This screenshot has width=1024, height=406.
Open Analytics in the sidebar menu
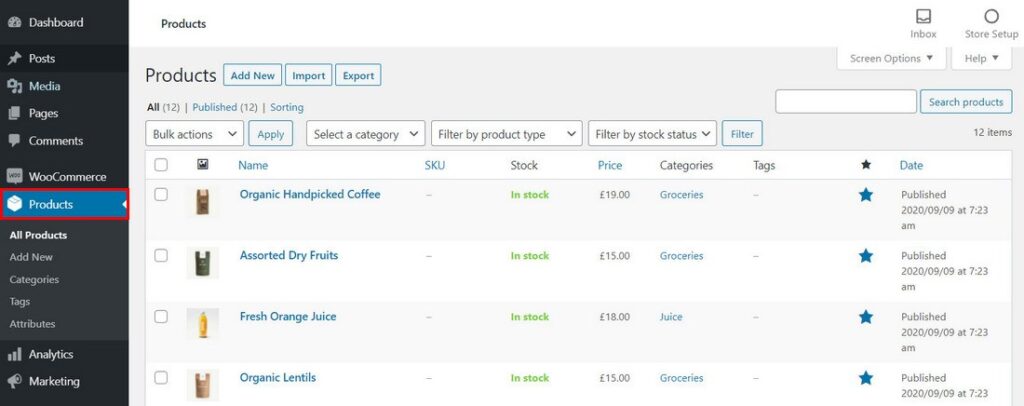coord(50,354)
